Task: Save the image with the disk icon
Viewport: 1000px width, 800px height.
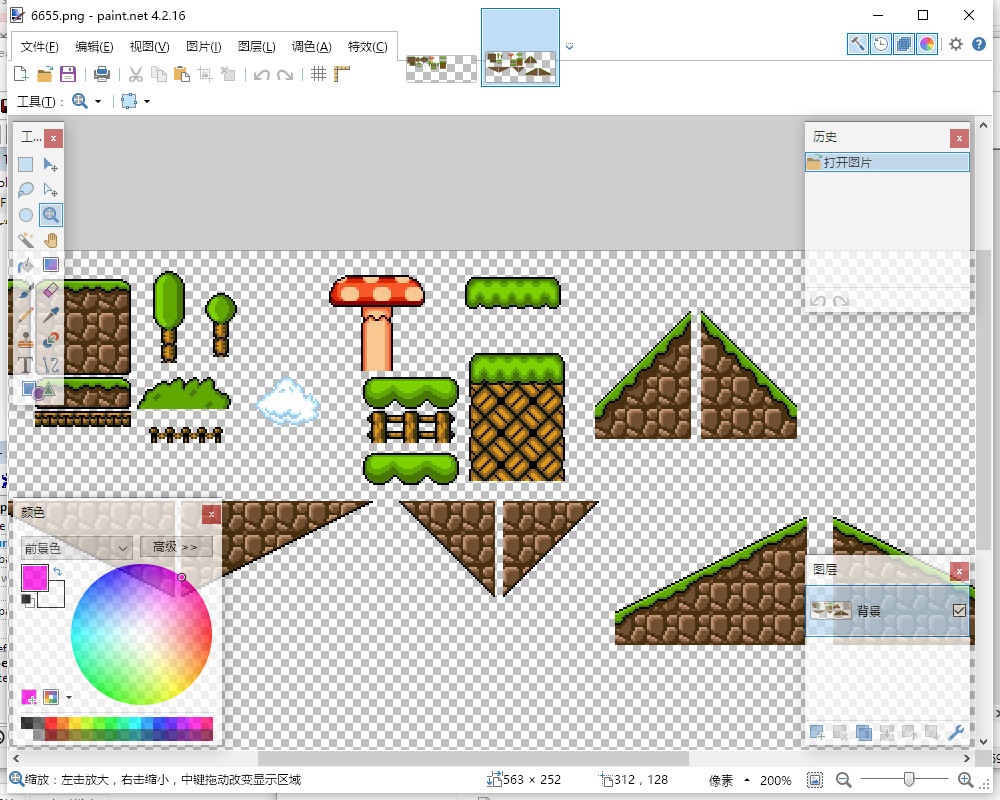Action: (68, 74)
